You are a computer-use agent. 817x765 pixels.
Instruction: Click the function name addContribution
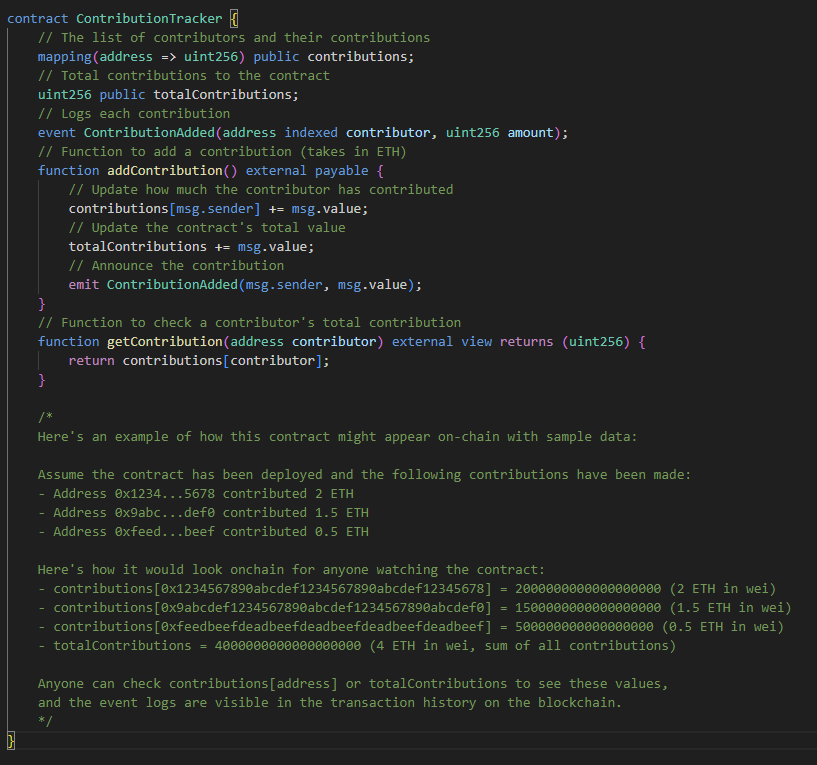(x=165, y=171)
